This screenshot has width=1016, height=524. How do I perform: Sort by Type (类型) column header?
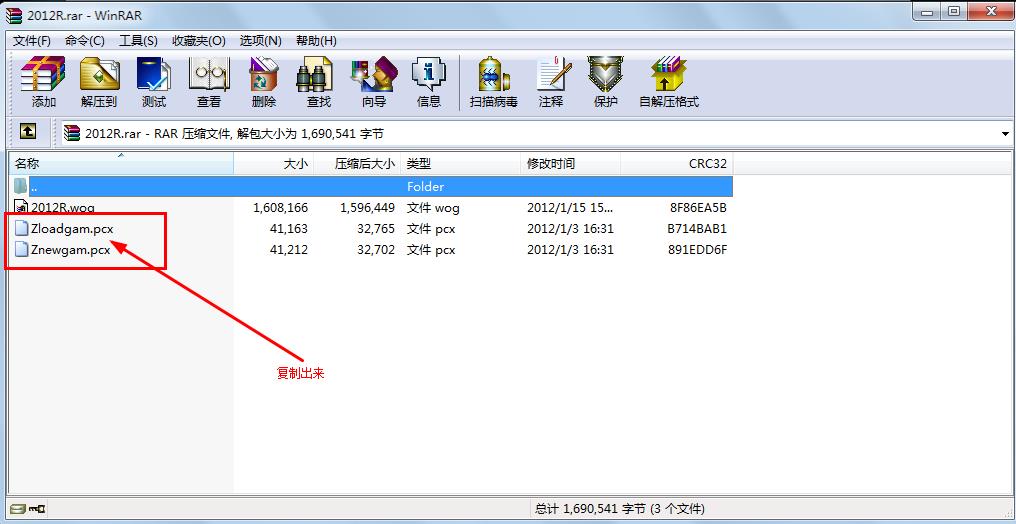tap(461, 164)
